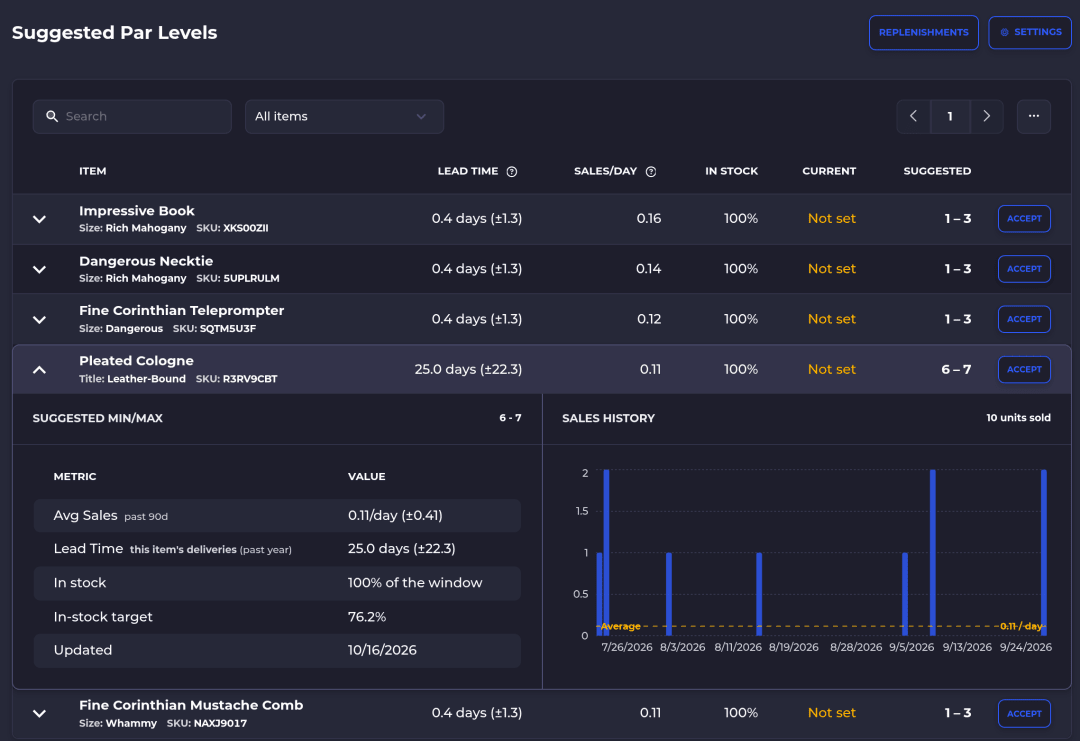This screenshot has height=741, width=1080.
Task: Click the Average line label in chart
Action: pyautogui.click(x=621, y=627)
